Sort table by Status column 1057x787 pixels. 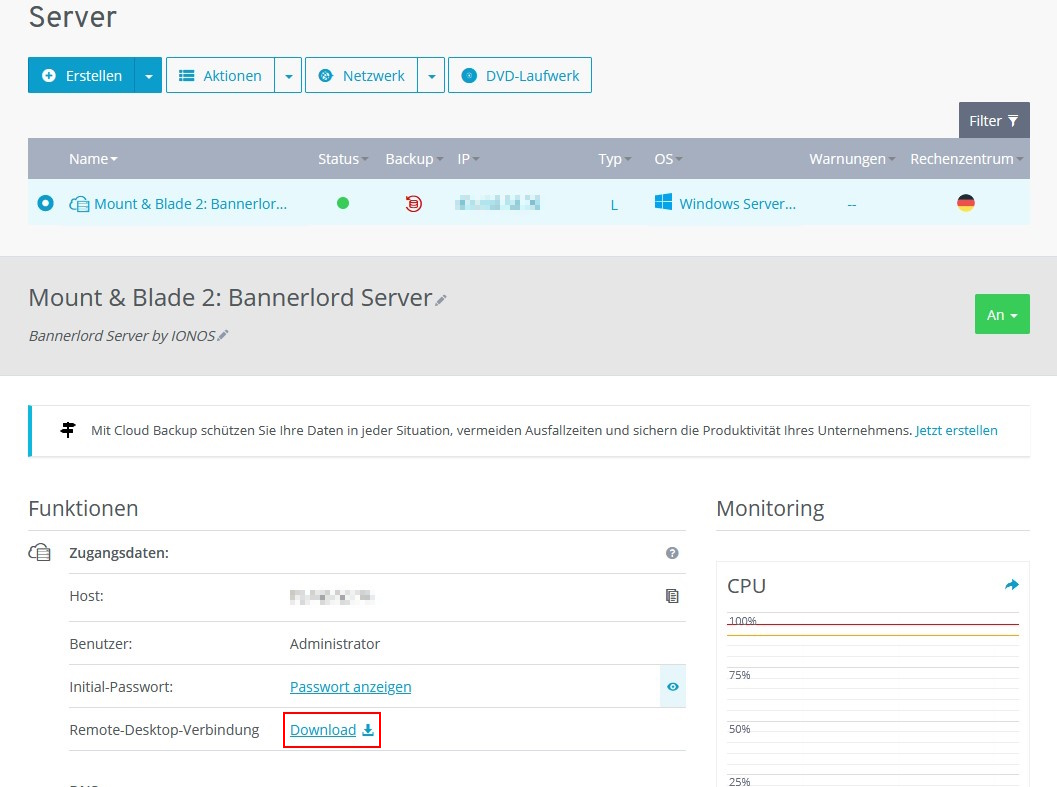tap(343, 159)
